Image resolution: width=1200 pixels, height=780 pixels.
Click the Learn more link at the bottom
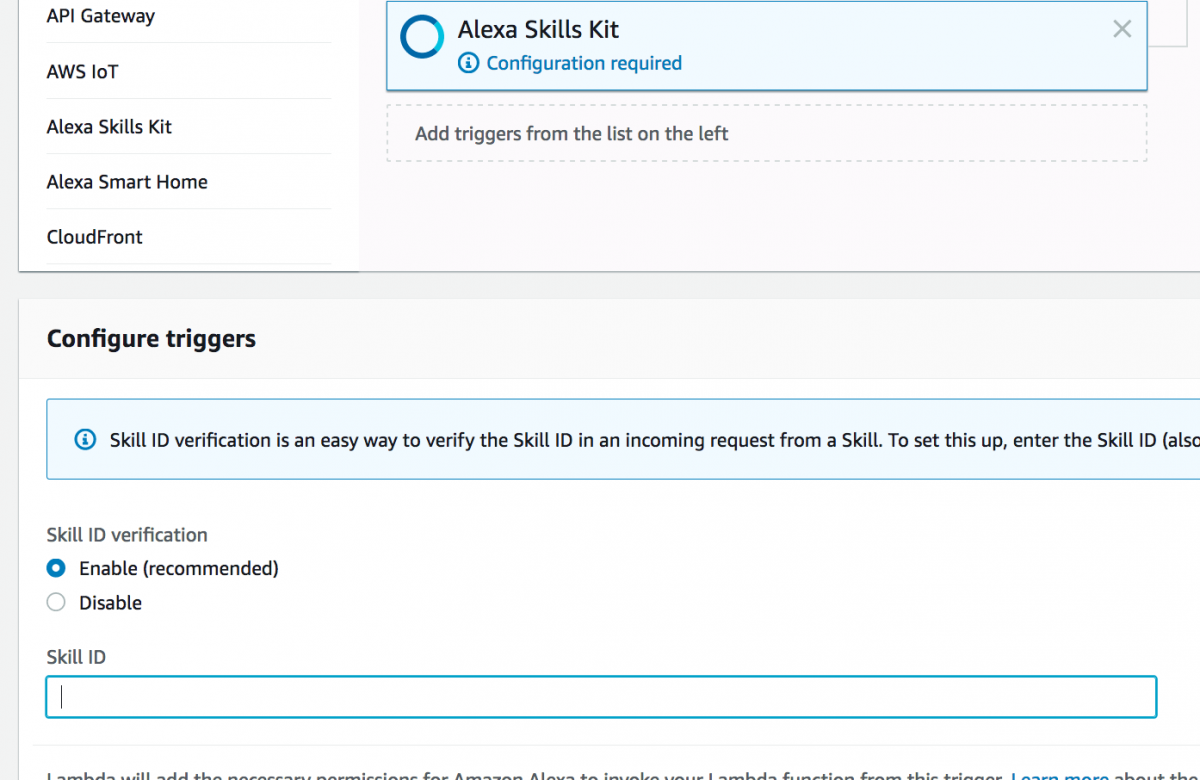click(1059, 775)
